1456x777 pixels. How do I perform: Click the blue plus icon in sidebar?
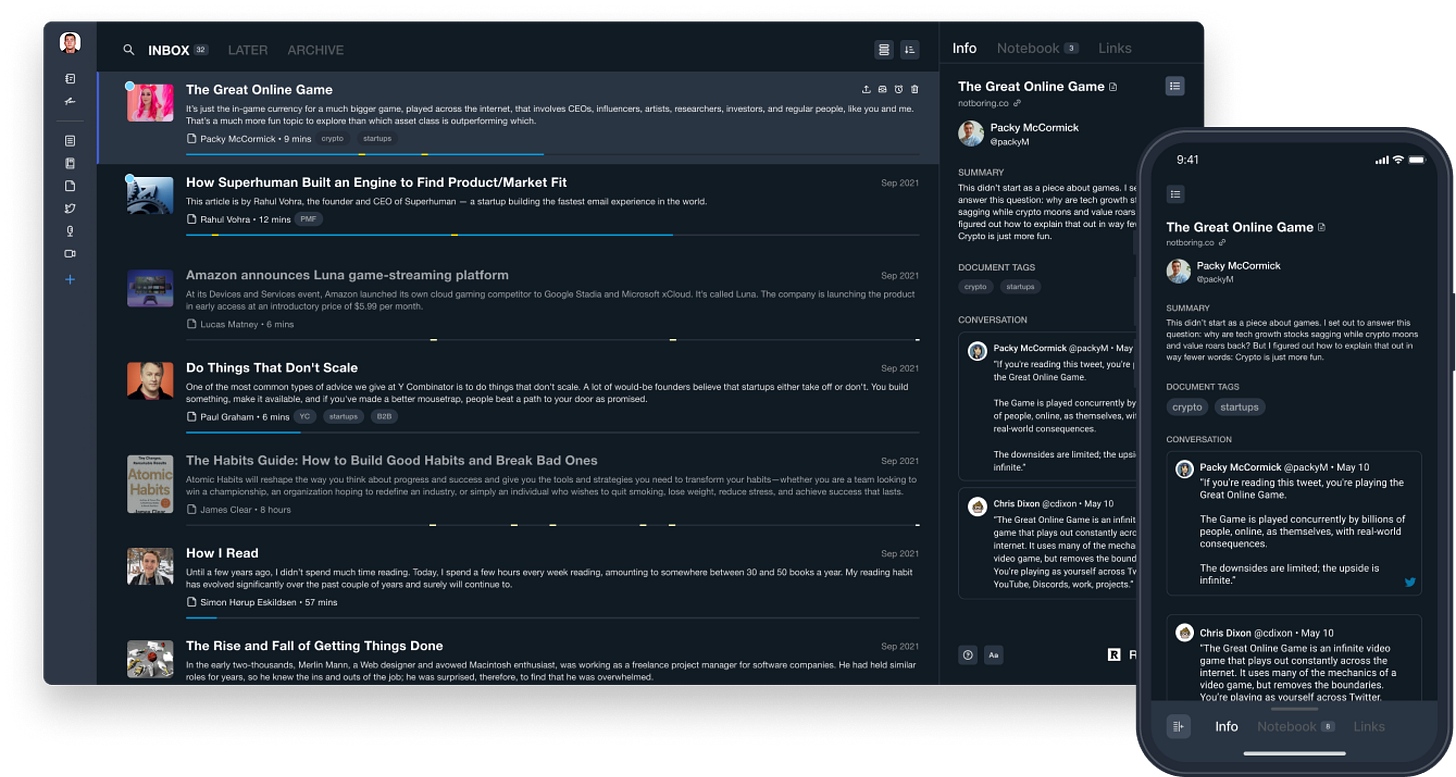click(x=70, y=280)
